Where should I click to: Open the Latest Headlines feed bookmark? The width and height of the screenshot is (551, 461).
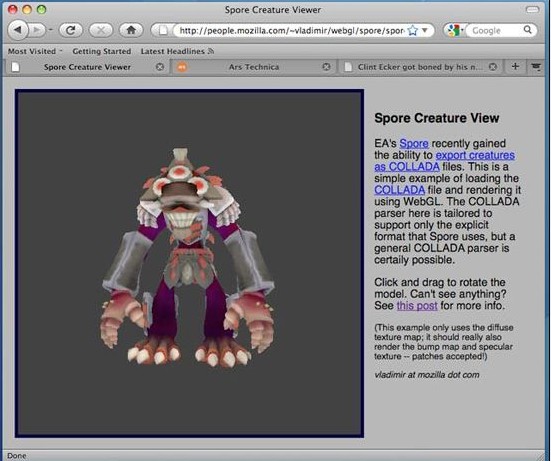[x=177, y=51]
